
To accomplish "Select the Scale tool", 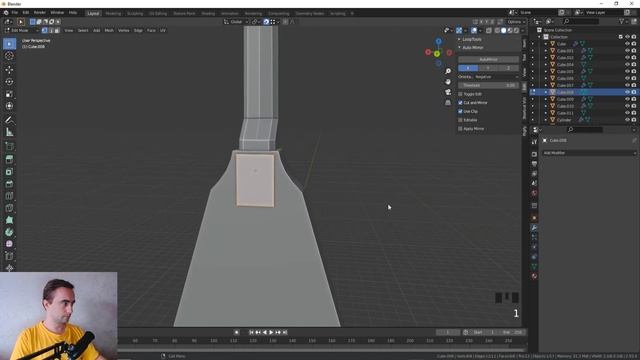I will [x=9, y=94].
